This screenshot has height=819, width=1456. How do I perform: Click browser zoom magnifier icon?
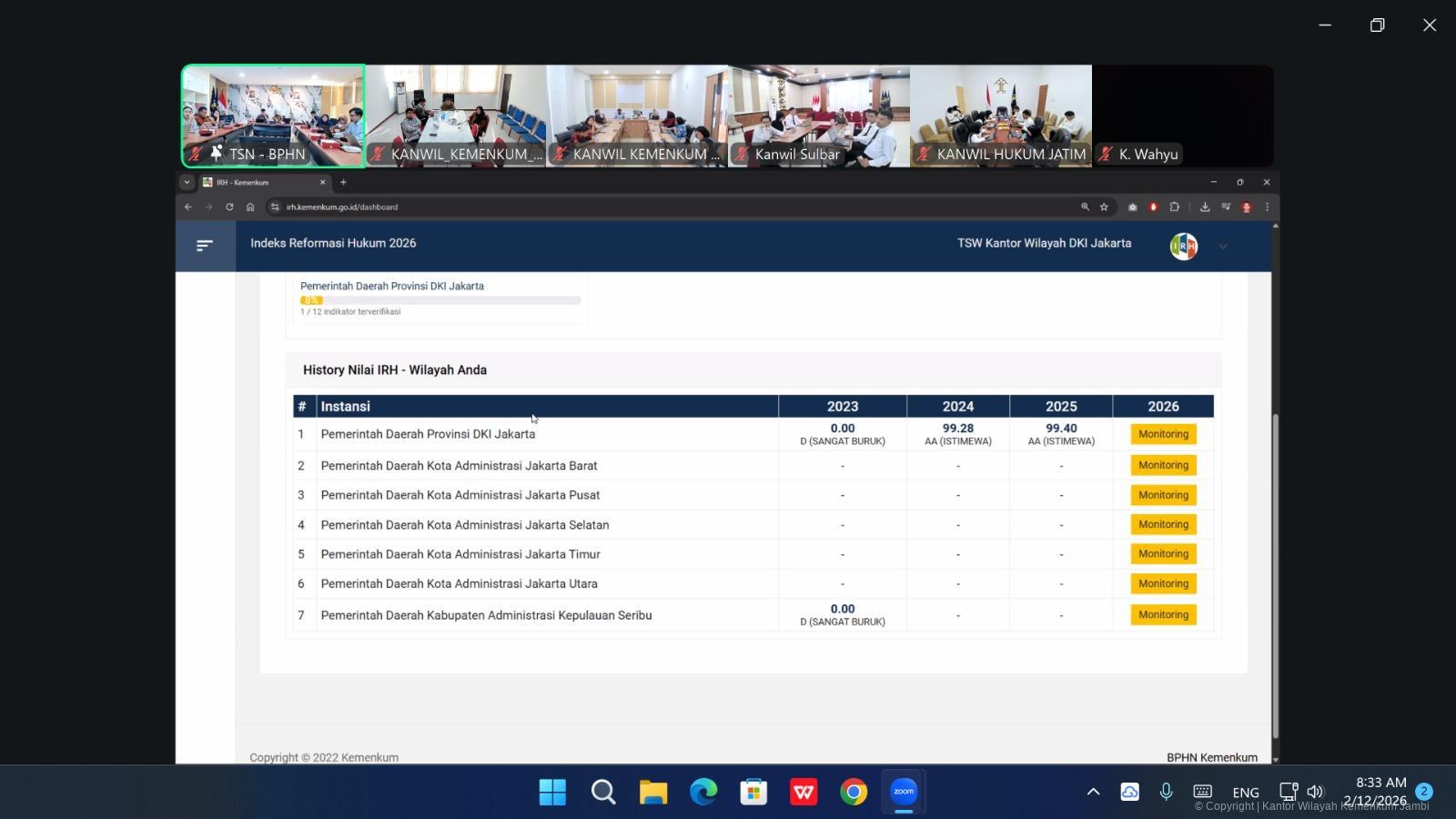pyautogui.click(x=1085, y=207)
